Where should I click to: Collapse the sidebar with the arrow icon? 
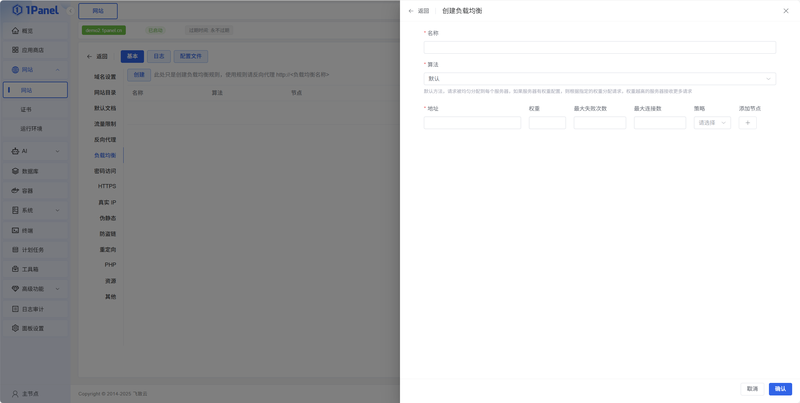(x=71, y=11)
